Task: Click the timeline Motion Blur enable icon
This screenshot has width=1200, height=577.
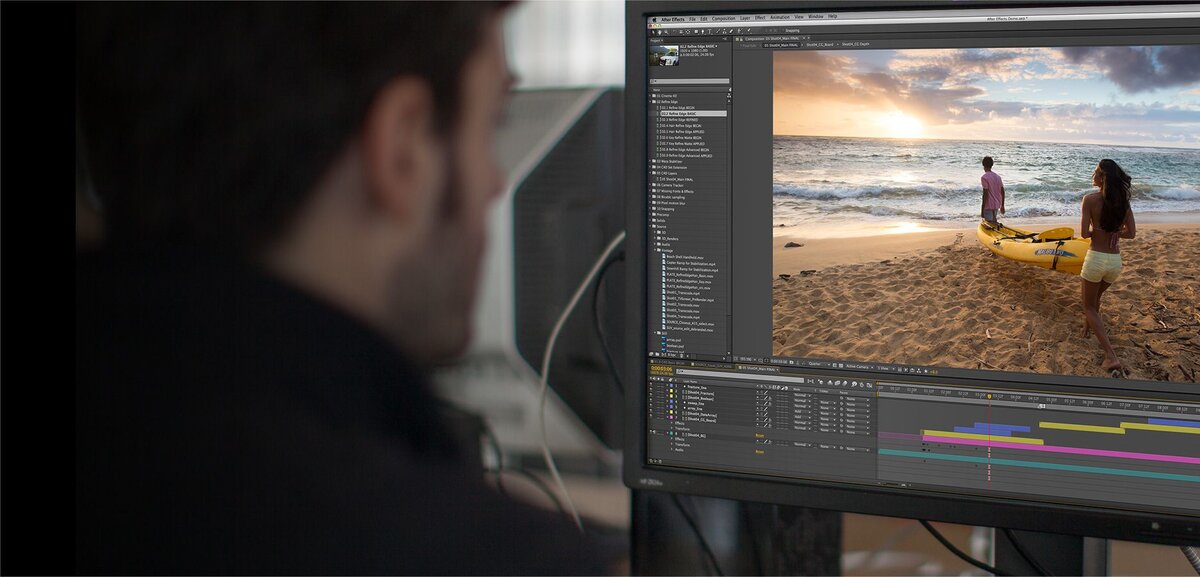Action: (x=844, y=383)
